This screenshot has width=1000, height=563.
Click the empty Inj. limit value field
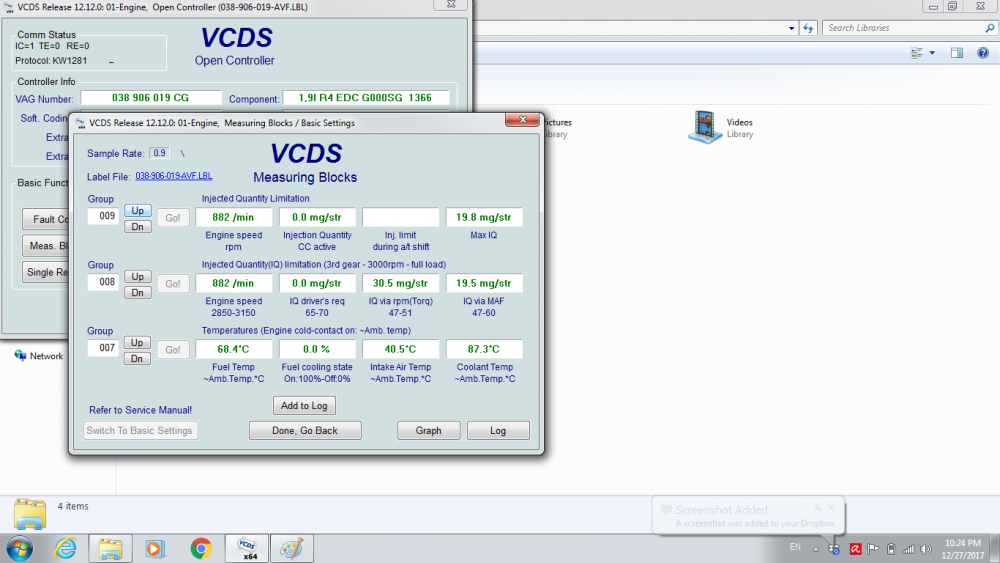(x=401, y=217)
